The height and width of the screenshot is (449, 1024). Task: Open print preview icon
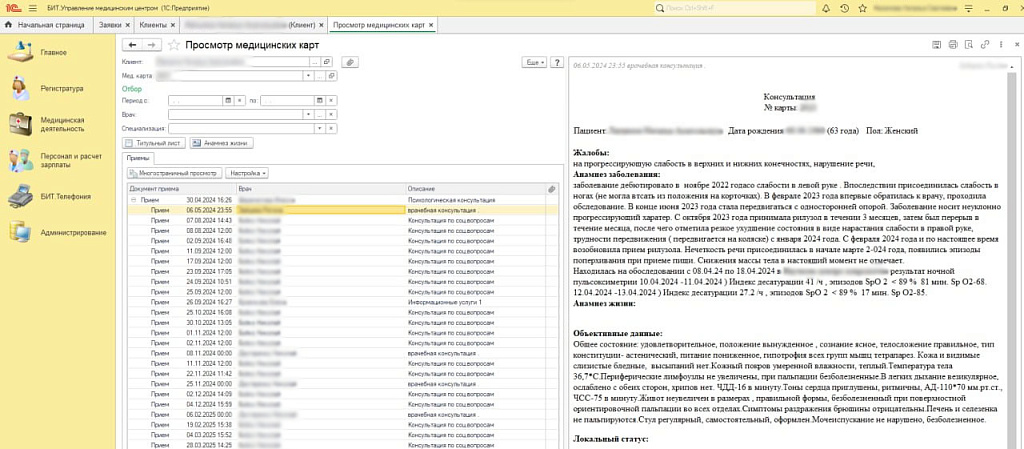click(968, 44)
